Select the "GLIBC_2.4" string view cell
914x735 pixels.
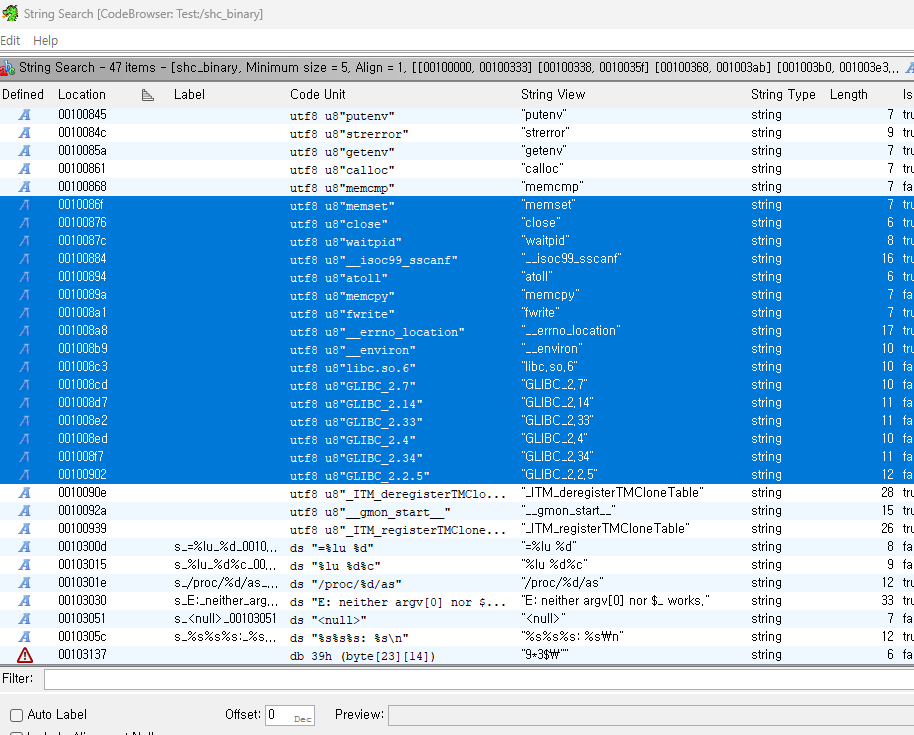(554, 439)
